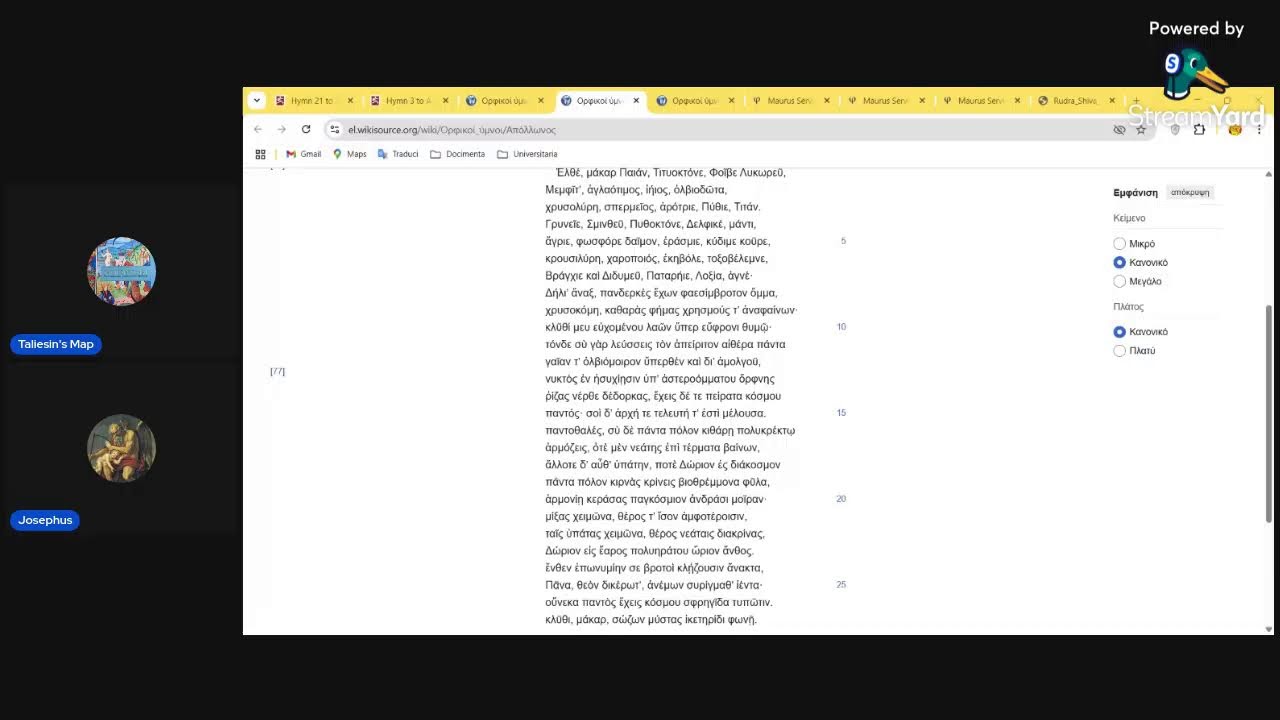Open the Maps bookmark
Image resolution: width=1280 pixels, height=720 pixels.
(350, 154)
